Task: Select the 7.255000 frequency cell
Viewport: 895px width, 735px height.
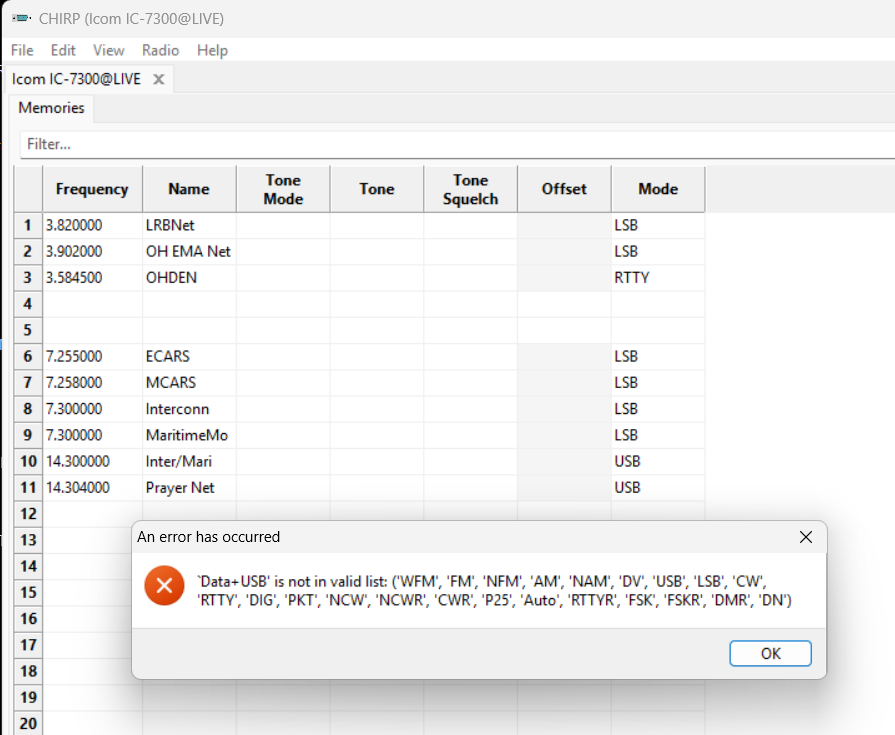Action: [92, 357]
